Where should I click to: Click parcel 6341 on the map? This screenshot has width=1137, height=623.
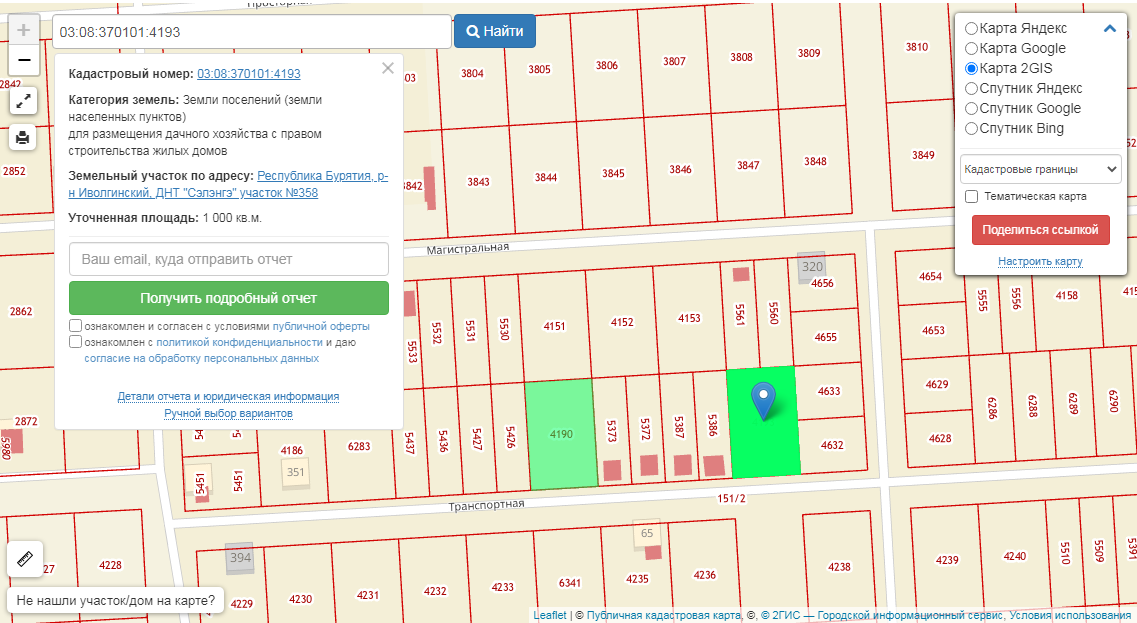click(x=569, y=582)
